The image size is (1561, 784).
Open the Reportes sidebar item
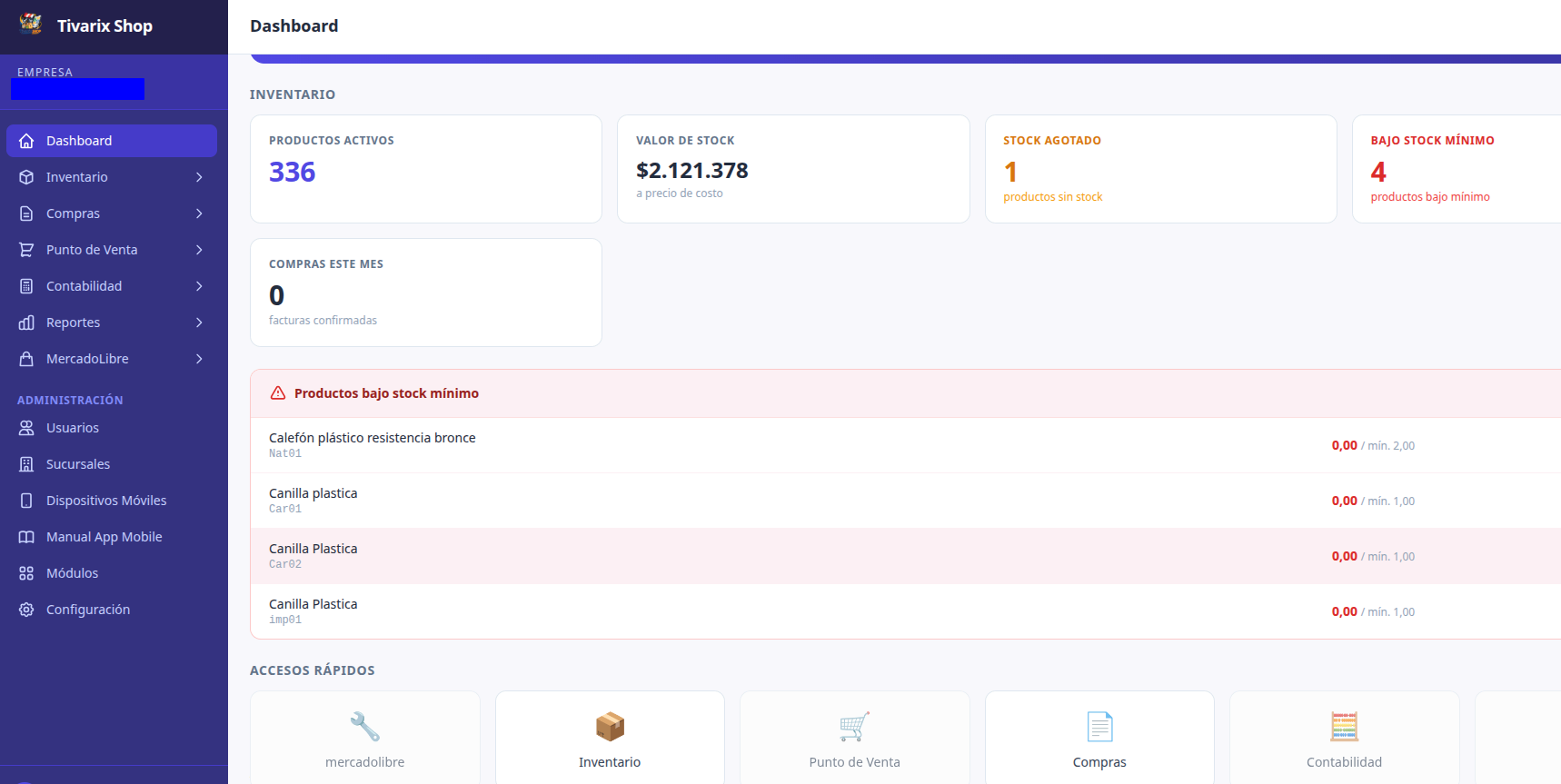tap(112, 323)
